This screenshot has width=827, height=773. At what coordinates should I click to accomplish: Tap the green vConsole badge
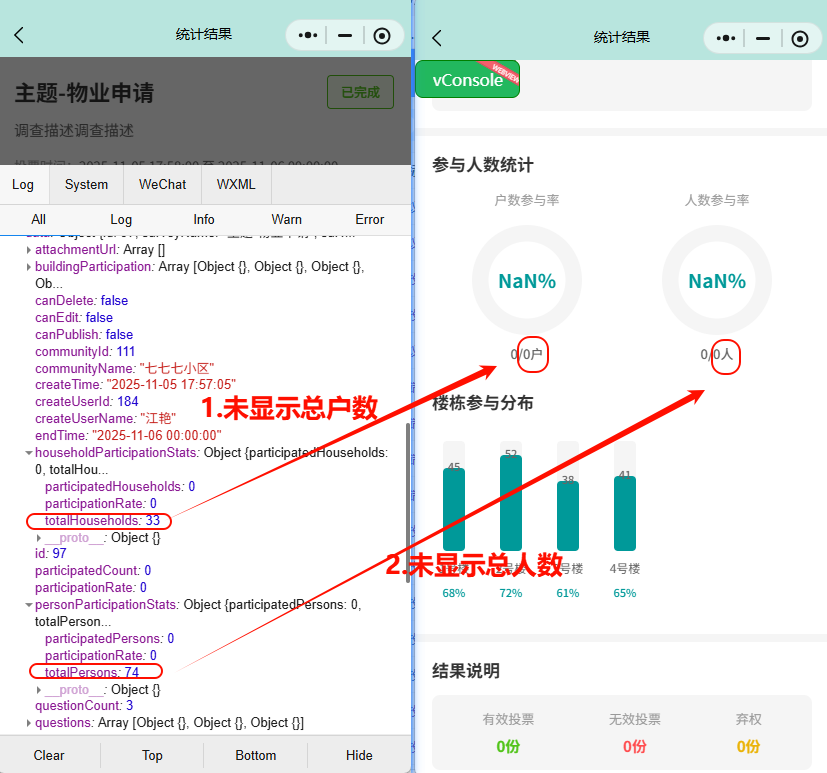pos(466,78)
